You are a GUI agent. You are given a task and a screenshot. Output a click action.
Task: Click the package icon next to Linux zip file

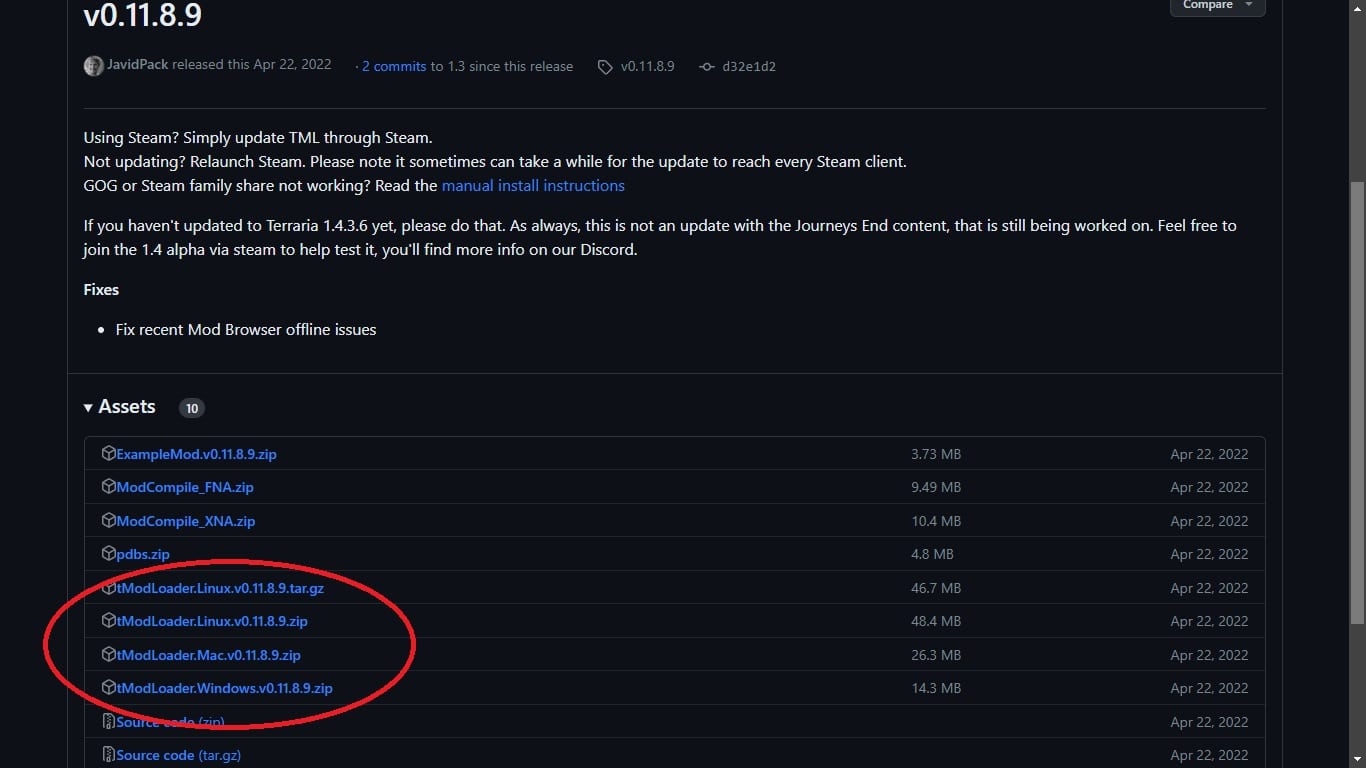[x=109, y=621]
